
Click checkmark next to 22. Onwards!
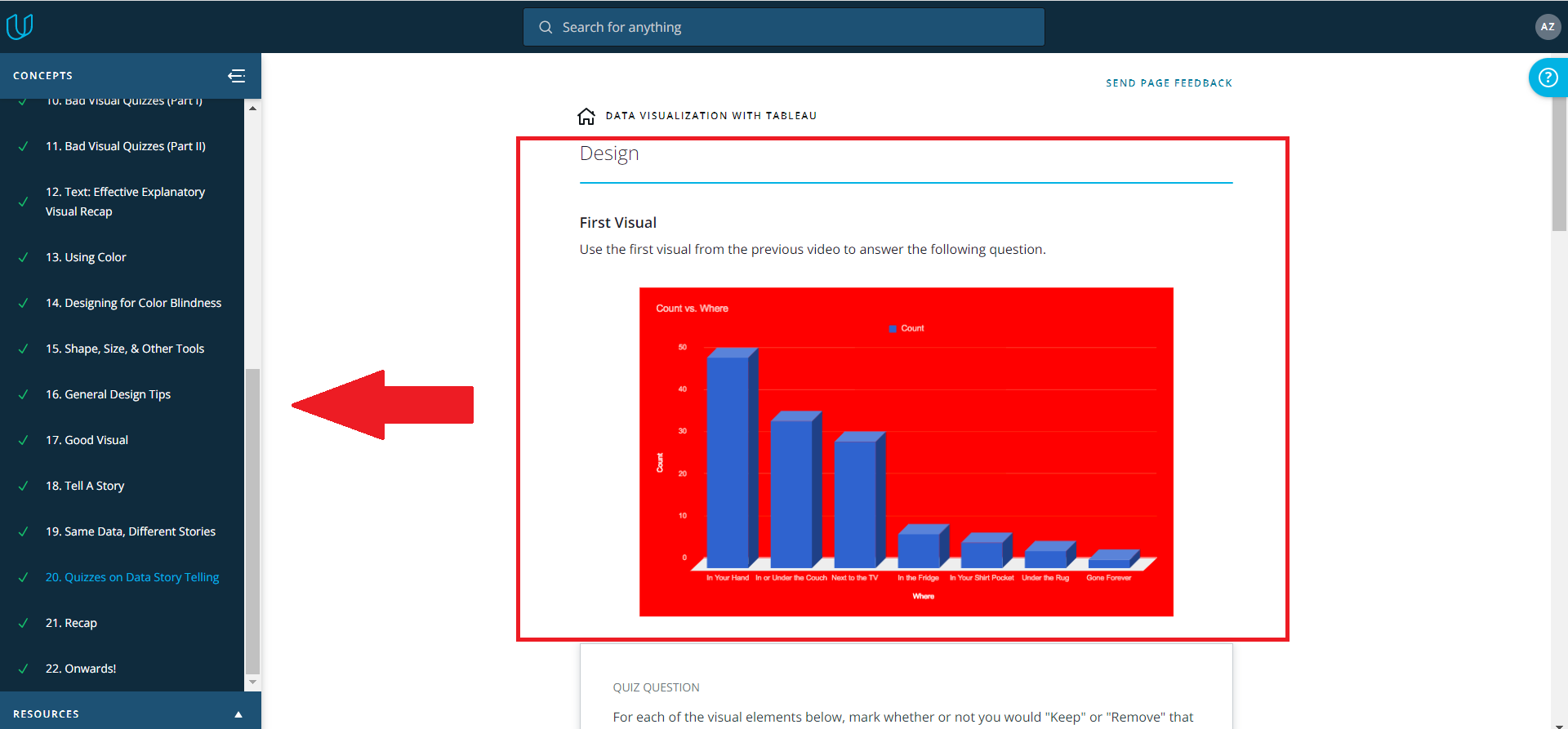[24, 669]
